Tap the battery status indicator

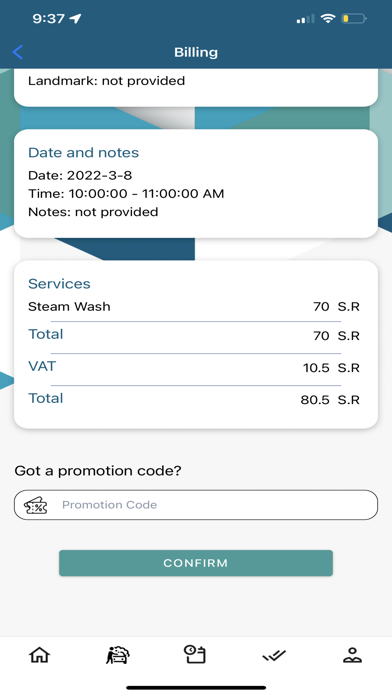354,19
